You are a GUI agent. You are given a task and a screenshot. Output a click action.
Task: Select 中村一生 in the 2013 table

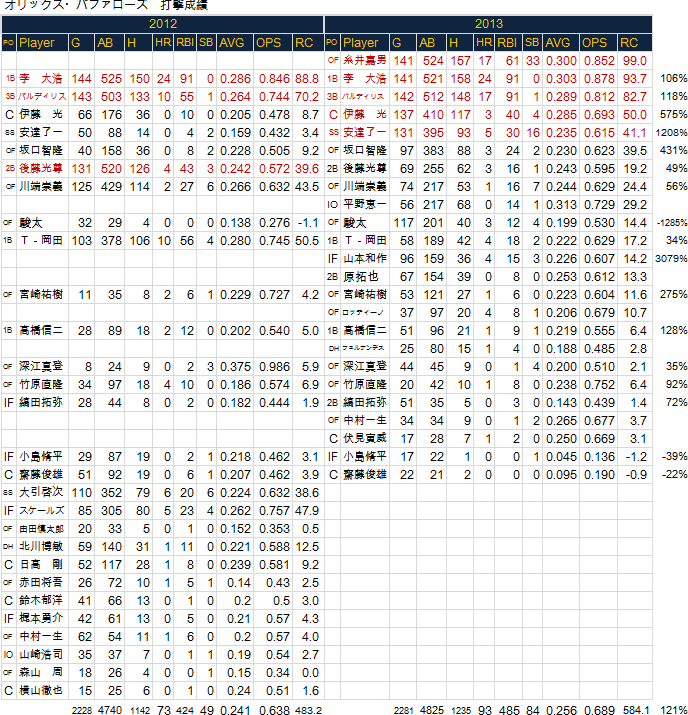tap(365, 420)
